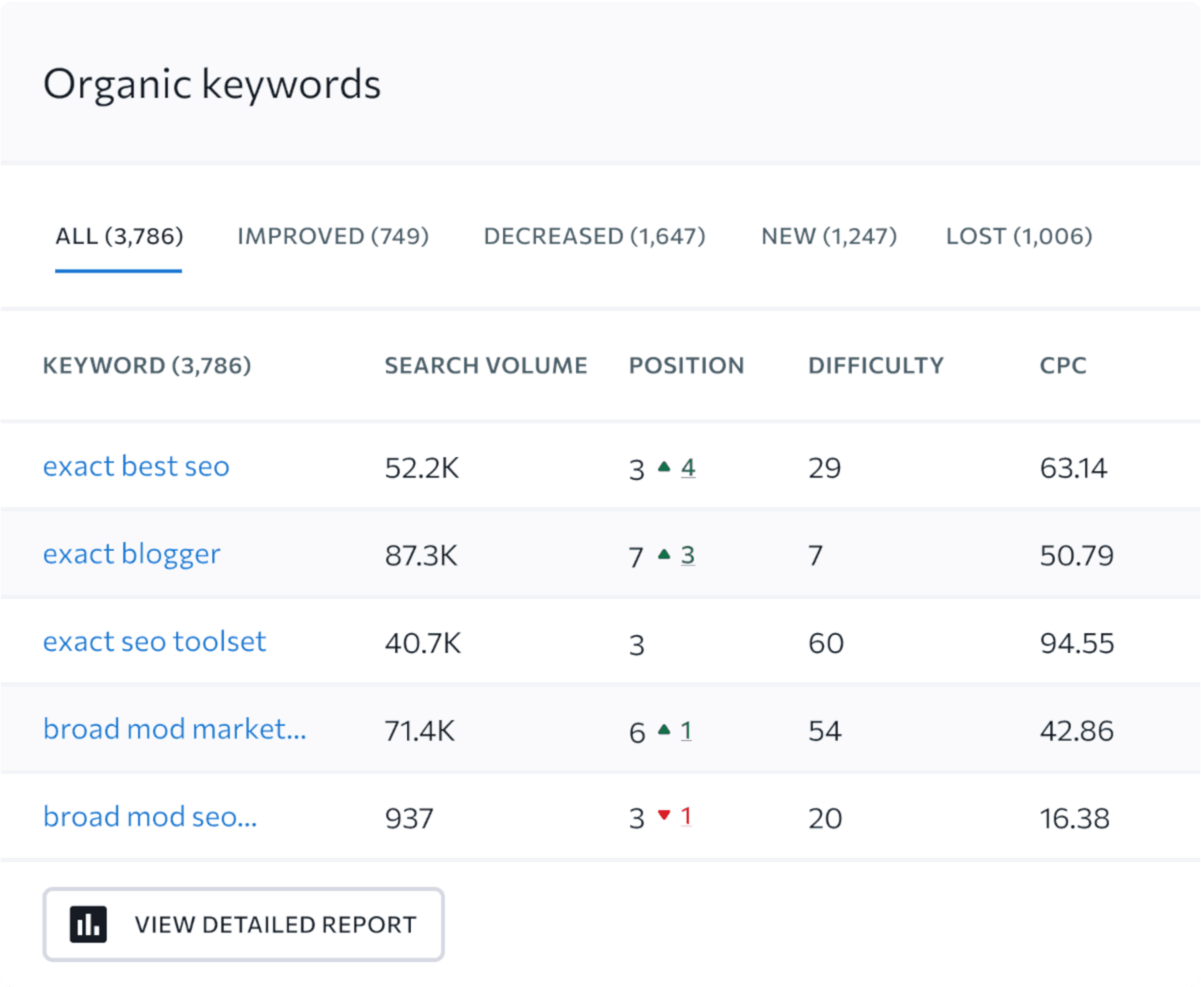1201x987 pixels.
Task: Click CPC value 63.14
Action: (1074, 467)
